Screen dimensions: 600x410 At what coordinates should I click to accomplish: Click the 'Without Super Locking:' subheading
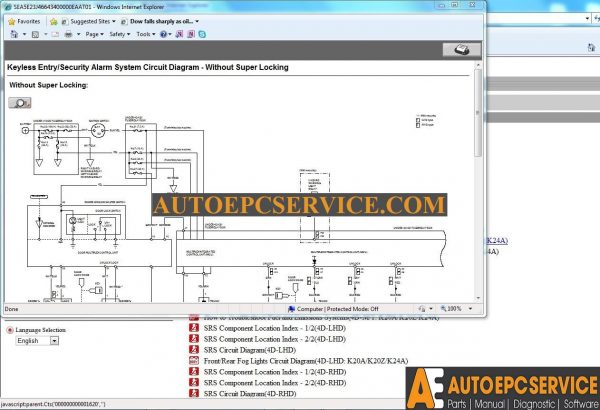tap(49, 85)
